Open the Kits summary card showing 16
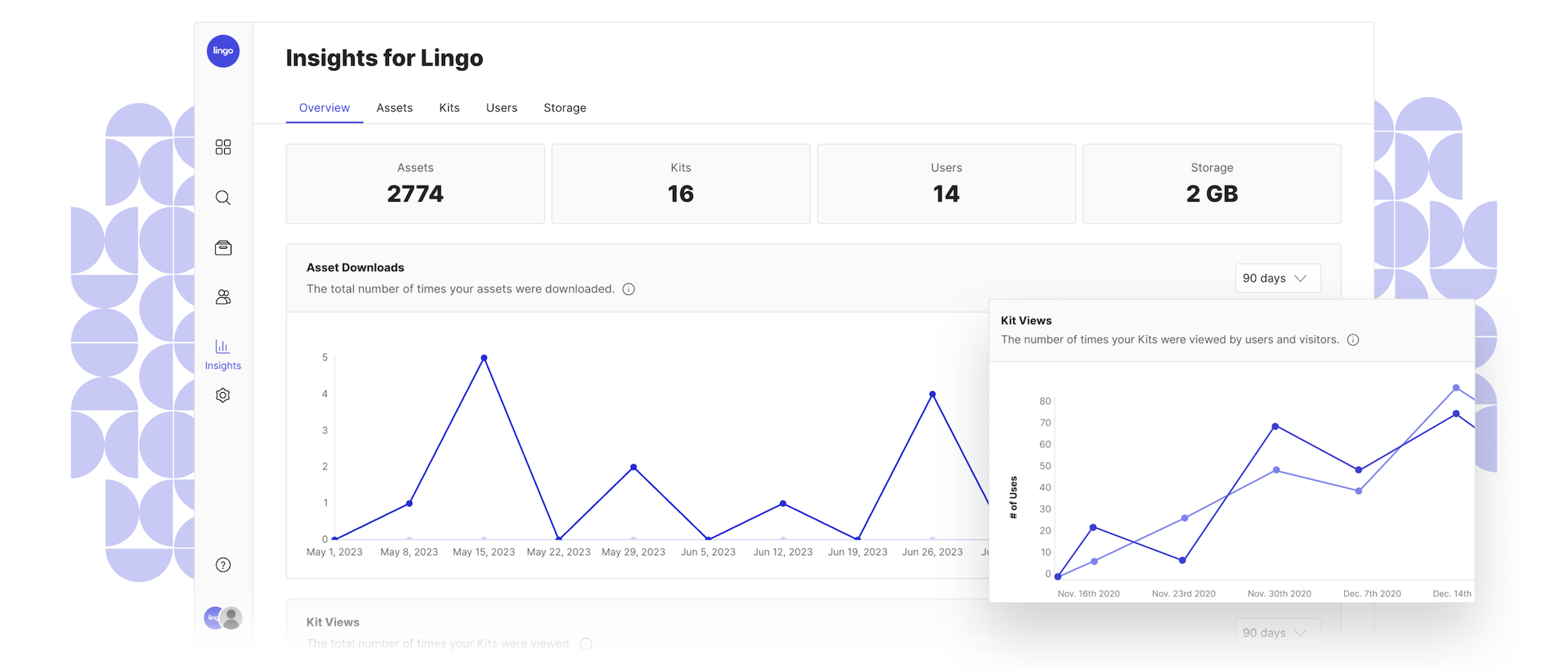 click(x=680, y=184)
